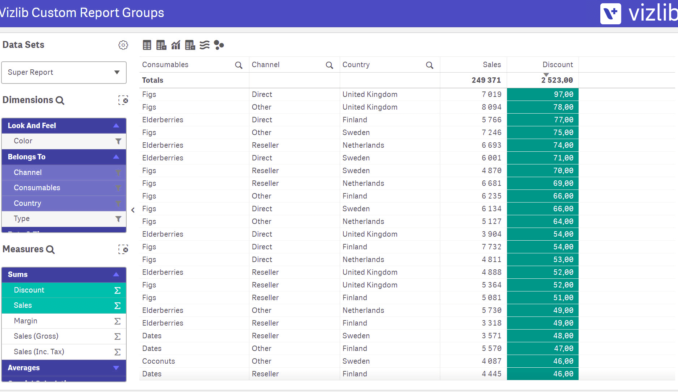Toggle on the Type dimension
678x392 pixels.
coord(64,219)
